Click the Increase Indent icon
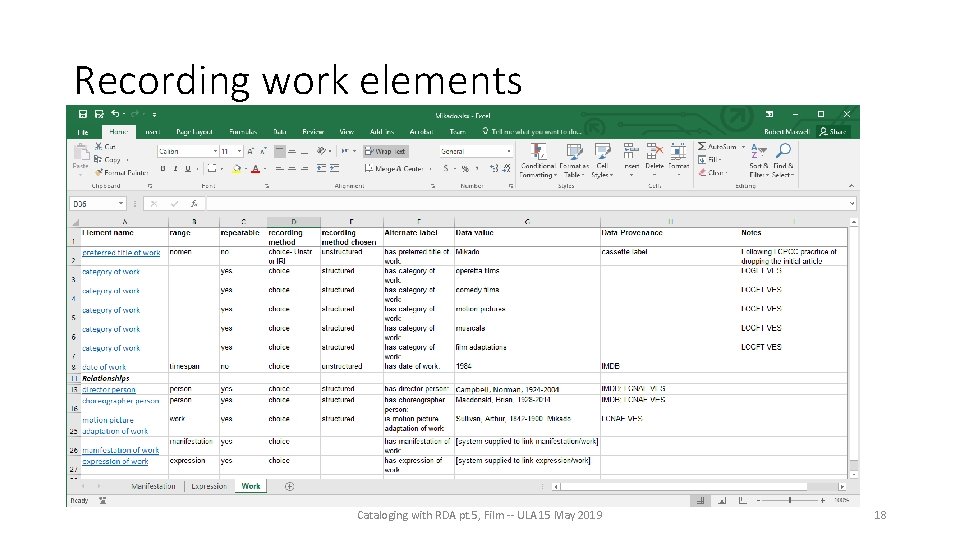Viewport: 960px width, 540px height. click(x=334, y=168)
